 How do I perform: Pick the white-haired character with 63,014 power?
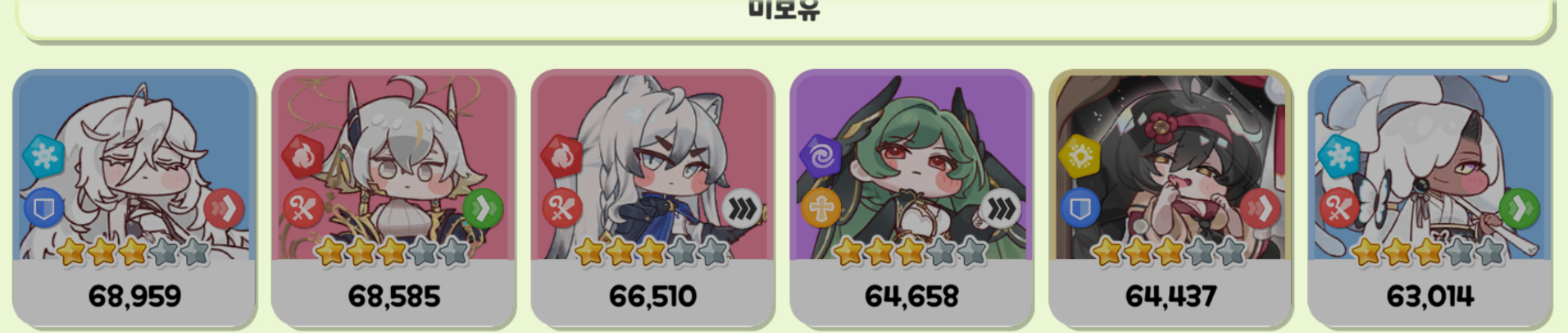pyautogui.click(x=1429, y=198)
